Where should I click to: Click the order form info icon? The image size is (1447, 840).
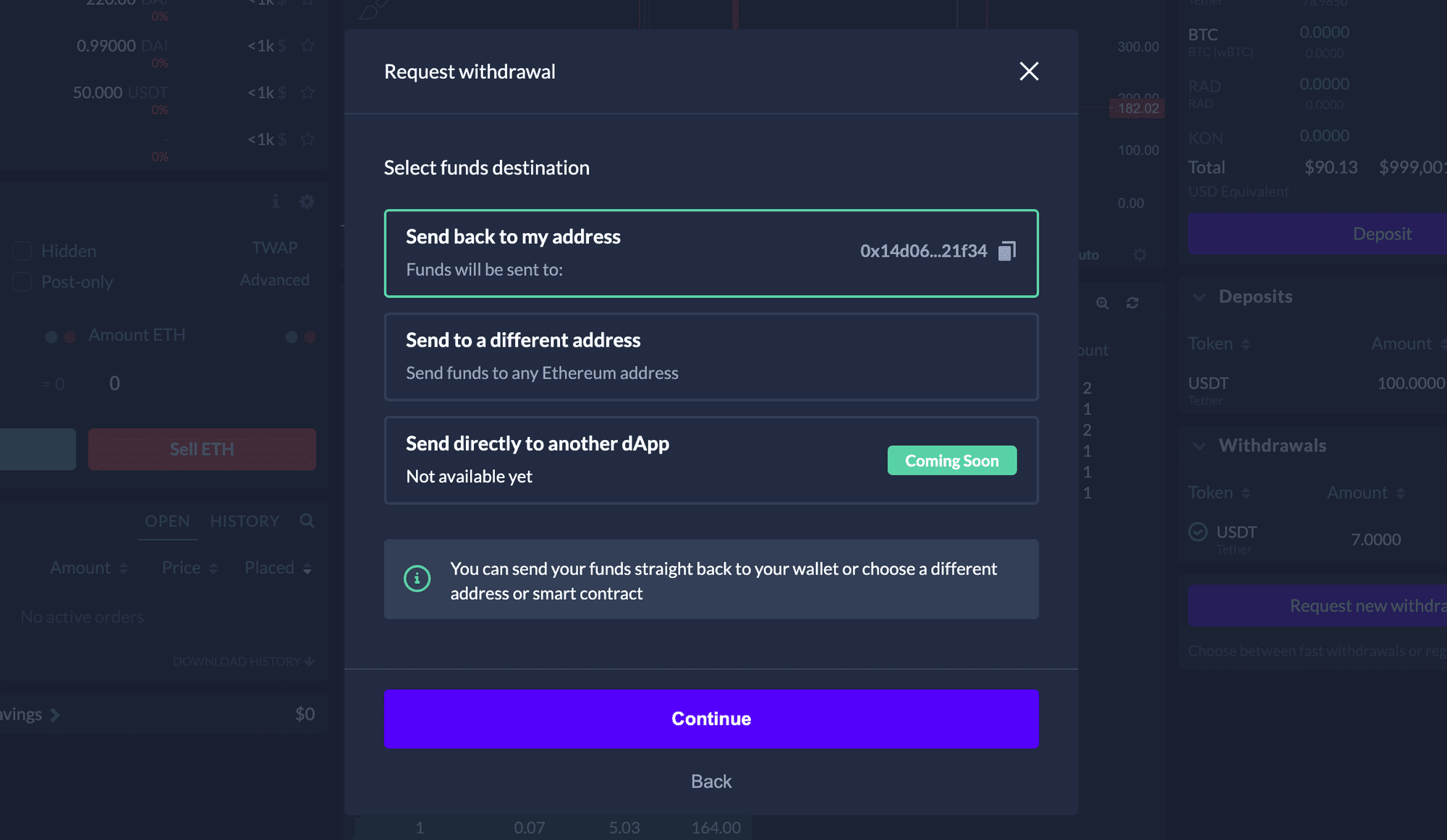coord(276,201)
